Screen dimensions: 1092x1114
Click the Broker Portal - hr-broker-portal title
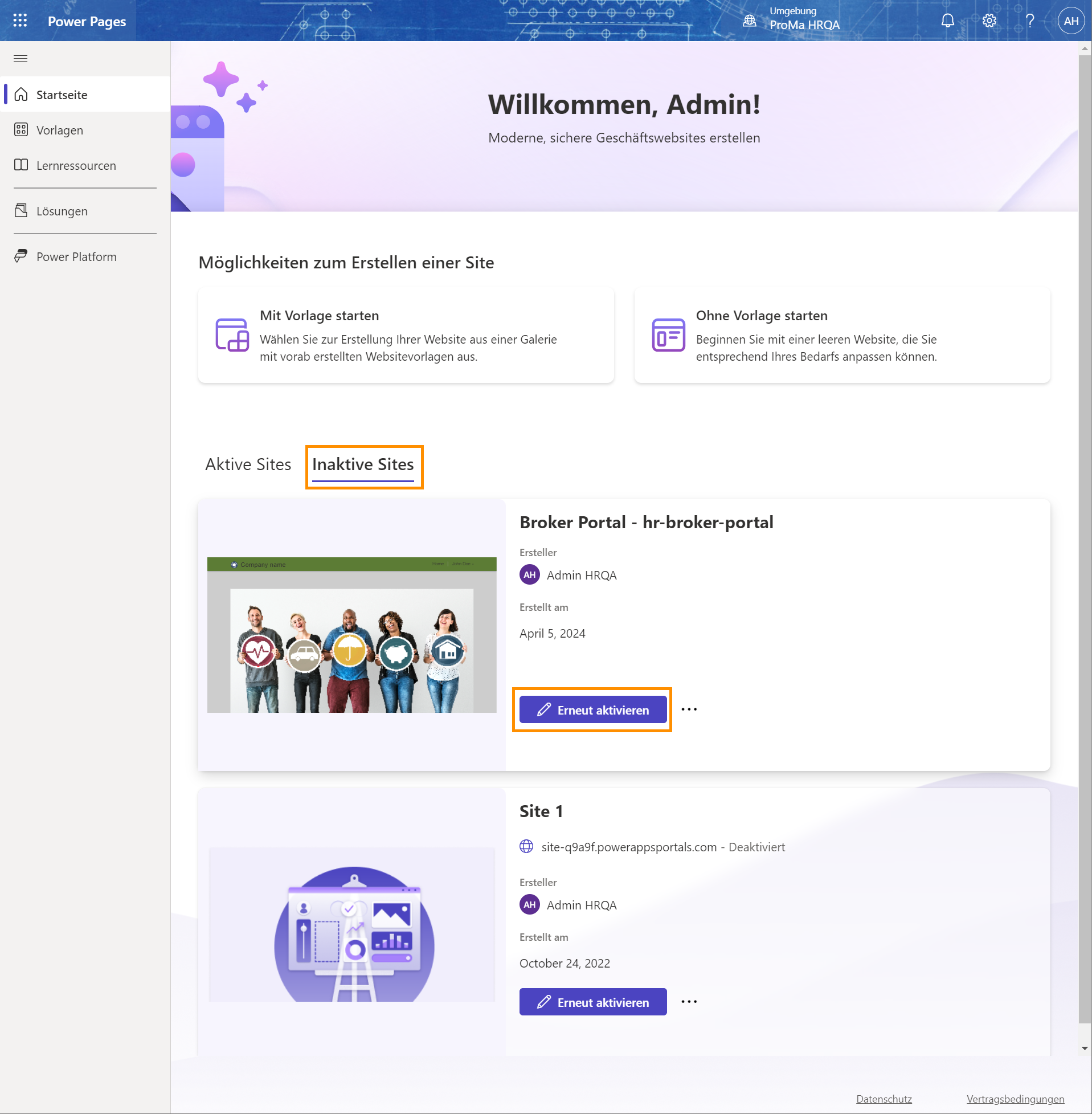647,522
